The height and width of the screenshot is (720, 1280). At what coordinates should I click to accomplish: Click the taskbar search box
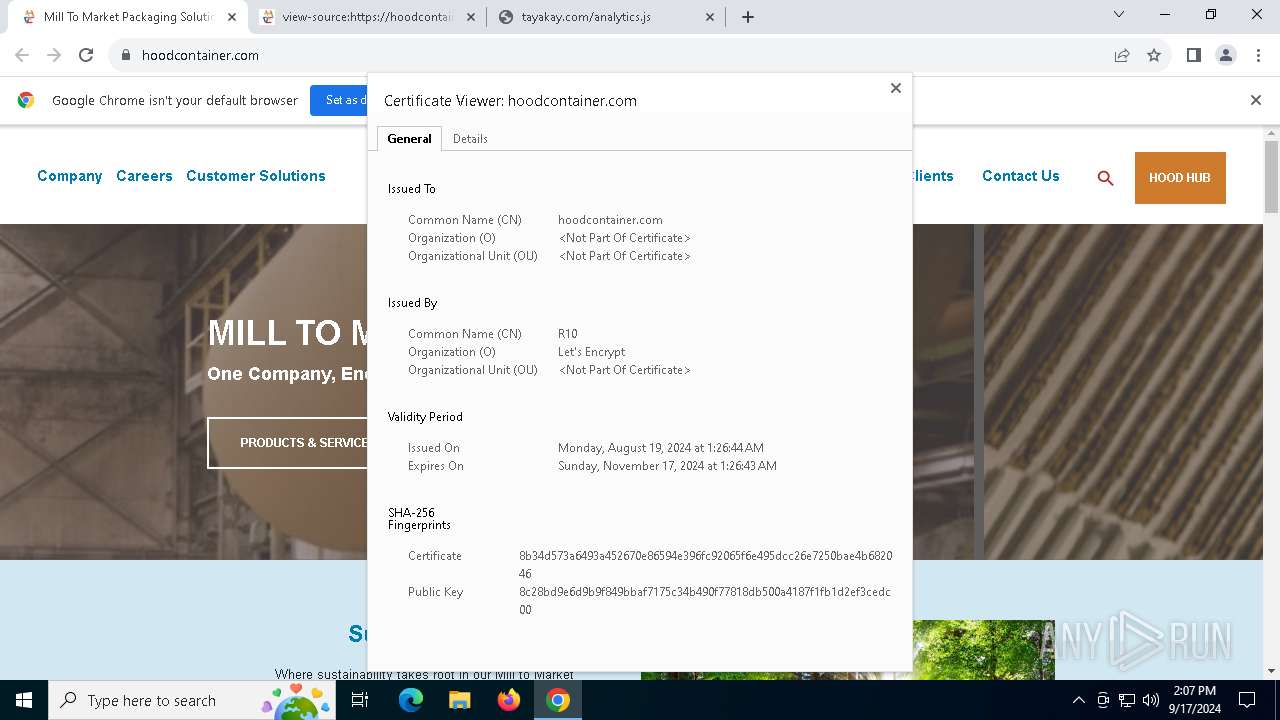point(193,700)
